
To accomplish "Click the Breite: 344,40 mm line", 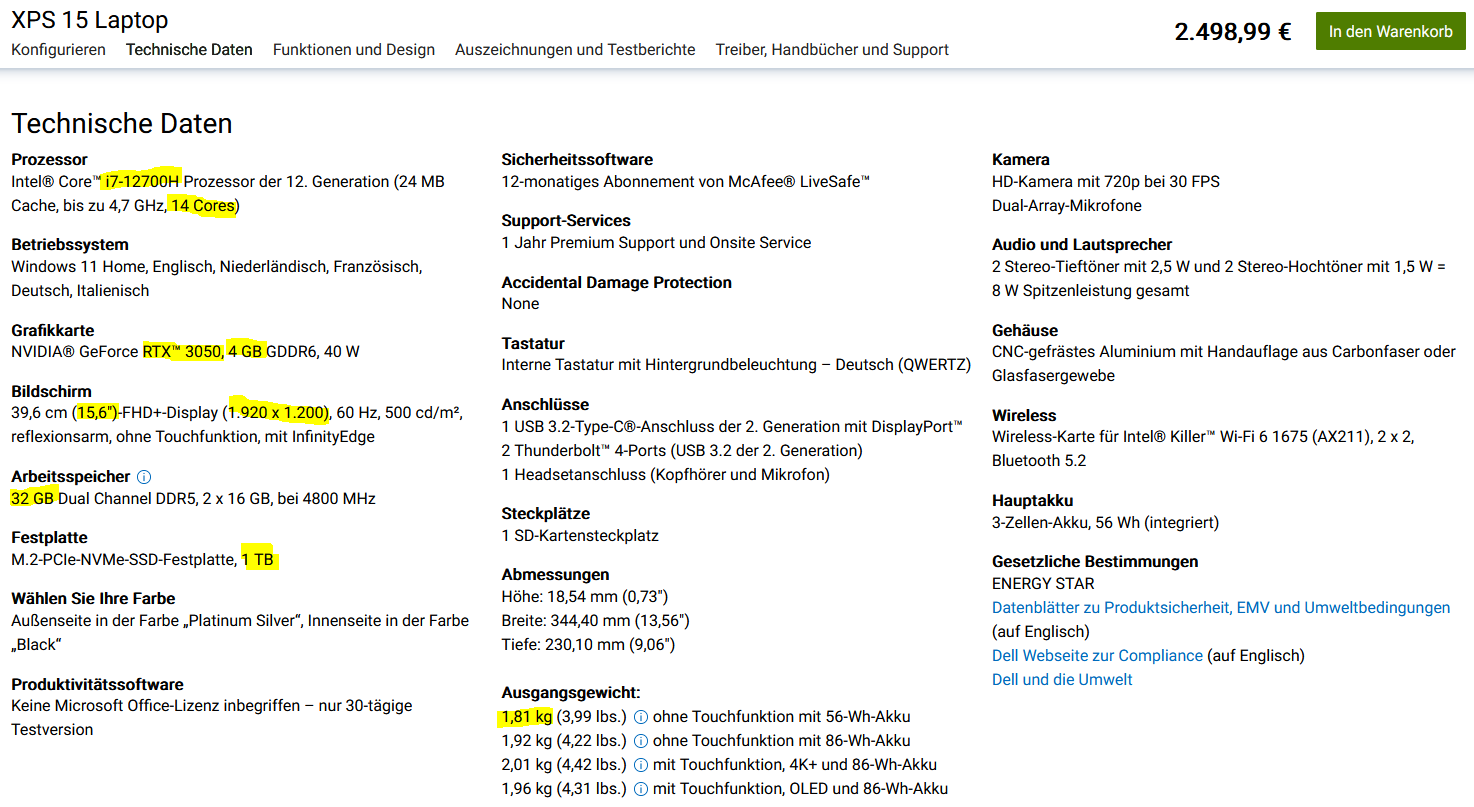I will coord(595,620).
